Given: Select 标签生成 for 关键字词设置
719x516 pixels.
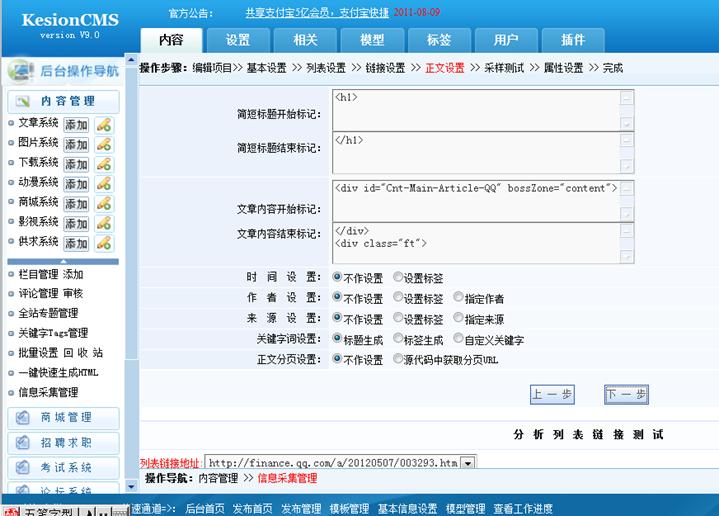Looking at the screenshot, I should (x=398, y=338).
